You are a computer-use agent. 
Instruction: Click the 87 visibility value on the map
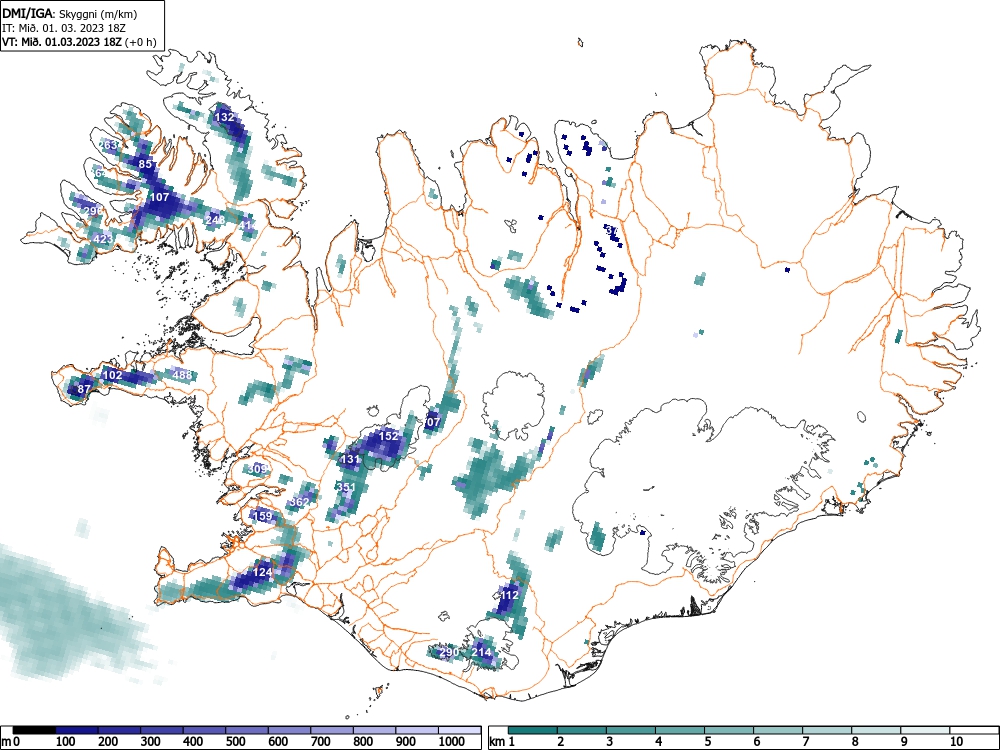84,389
